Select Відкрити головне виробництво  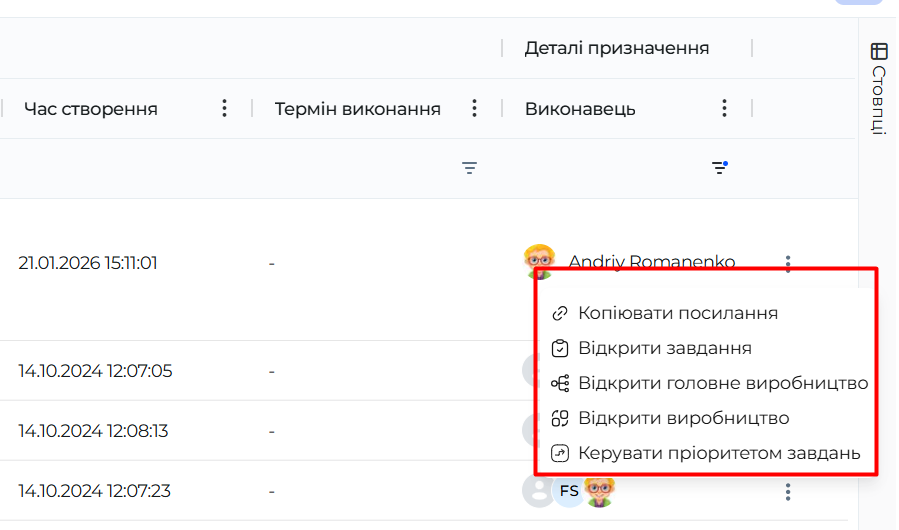tap(722, 383)
